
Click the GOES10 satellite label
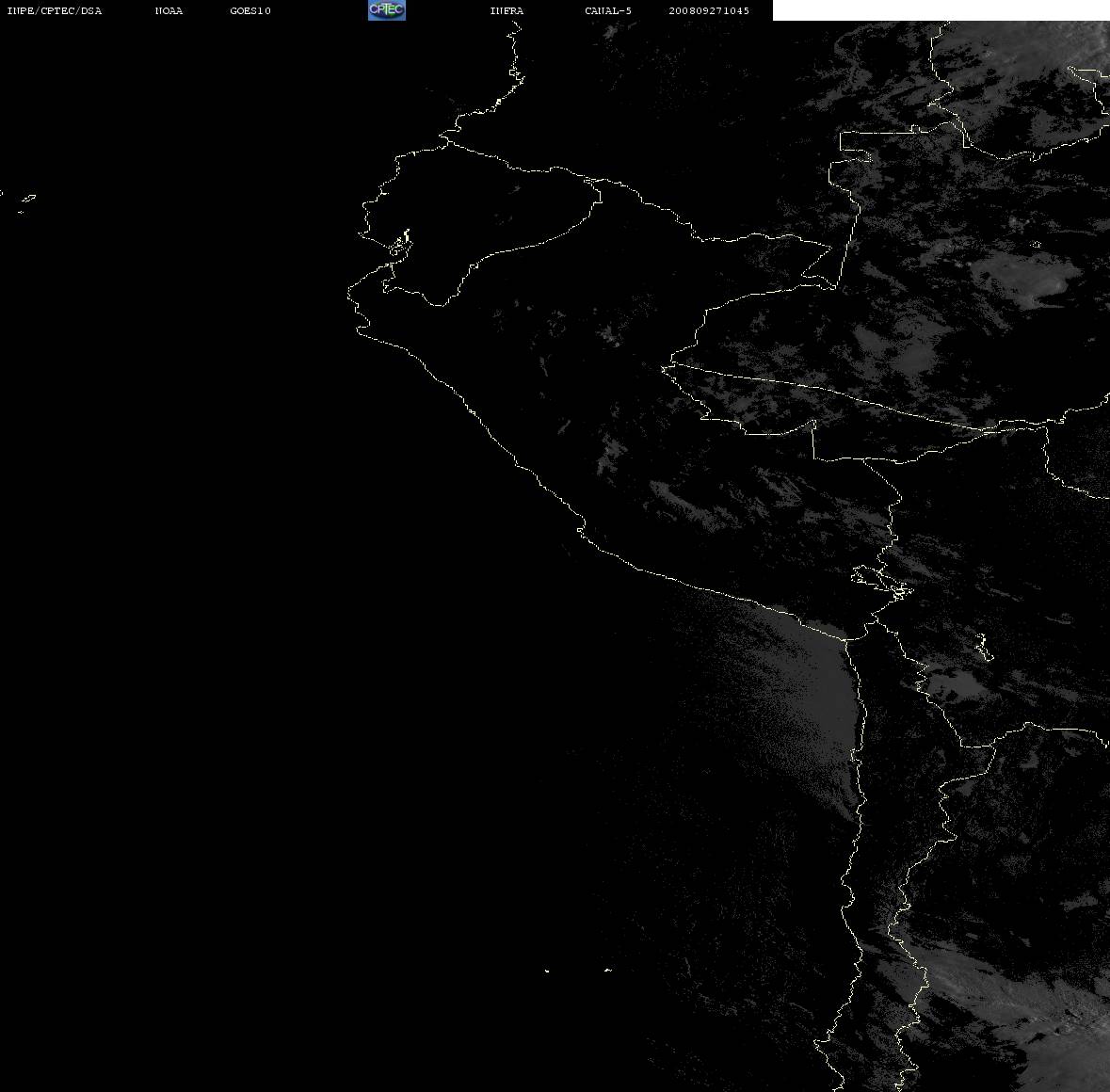coord(250,10)
